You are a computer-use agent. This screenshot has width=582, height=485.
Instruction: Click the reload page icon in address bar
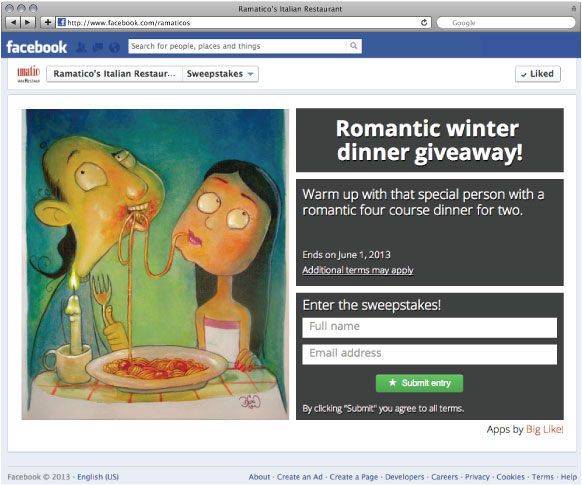click(x=424, y=23)
